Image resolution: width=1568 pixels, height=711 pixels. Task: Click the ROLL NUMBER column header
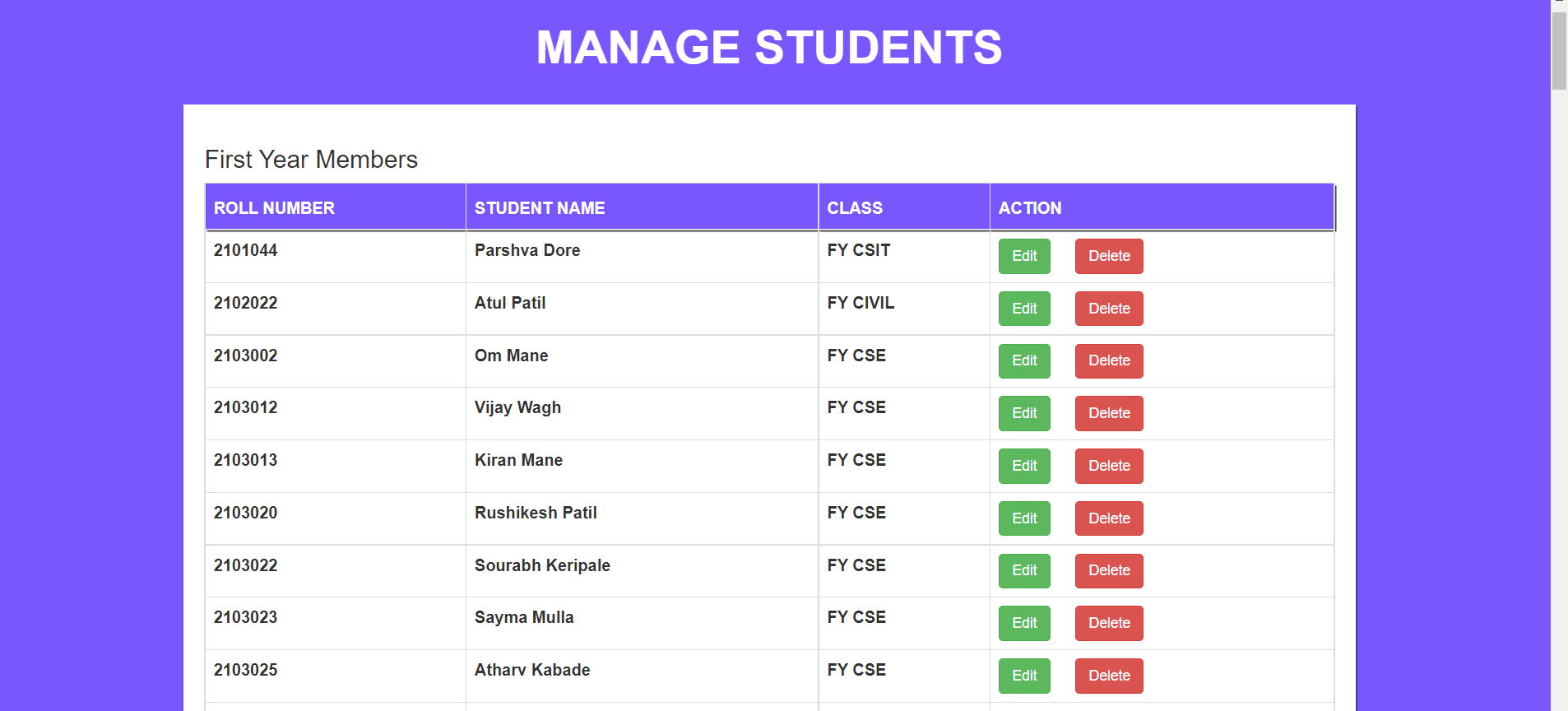click(274, 207)
